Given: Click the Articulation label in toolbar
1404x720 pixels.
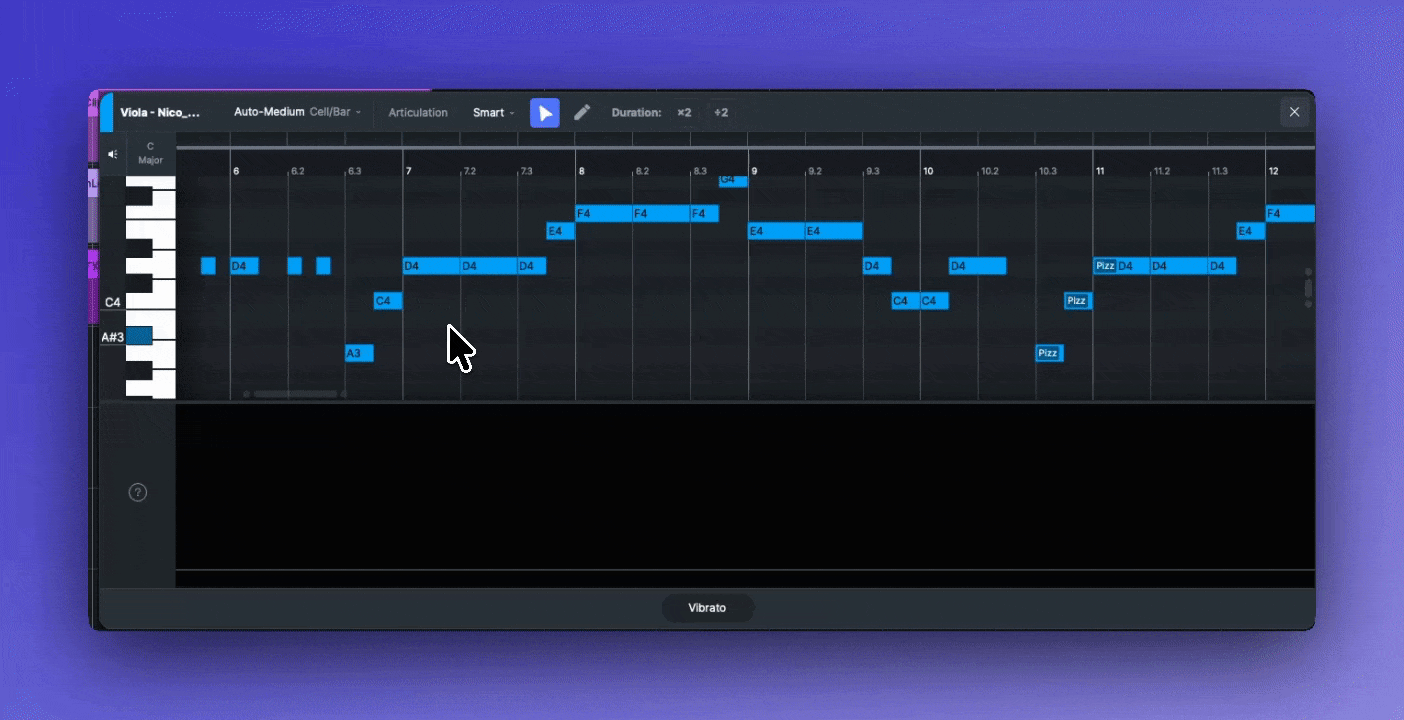Looking at the screenshot, I should tap(418, 113).
